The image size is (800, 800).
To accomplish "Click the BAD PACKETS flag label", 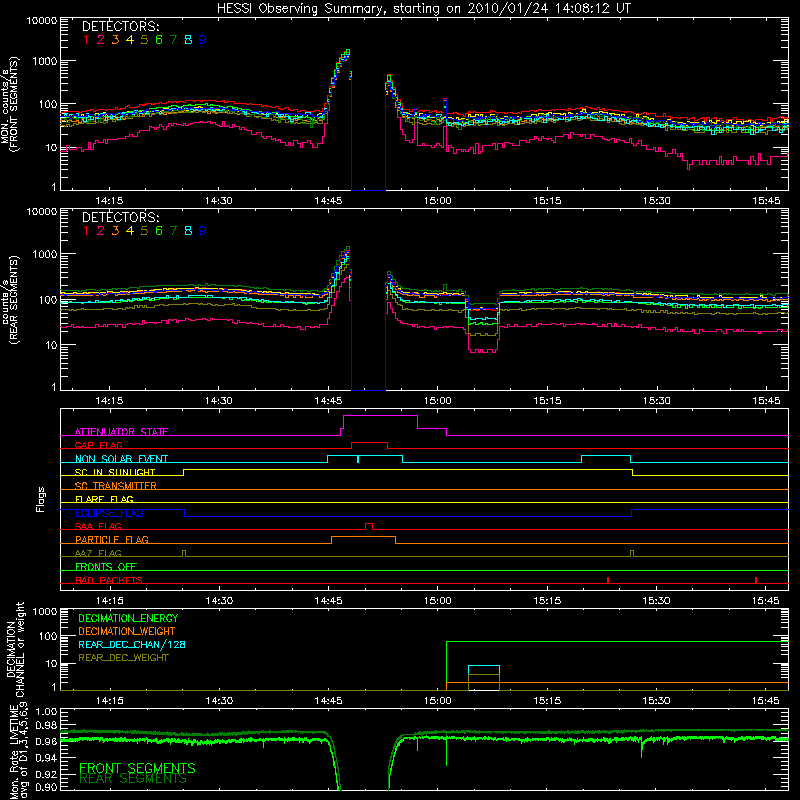I will click(x=109, y=580).
